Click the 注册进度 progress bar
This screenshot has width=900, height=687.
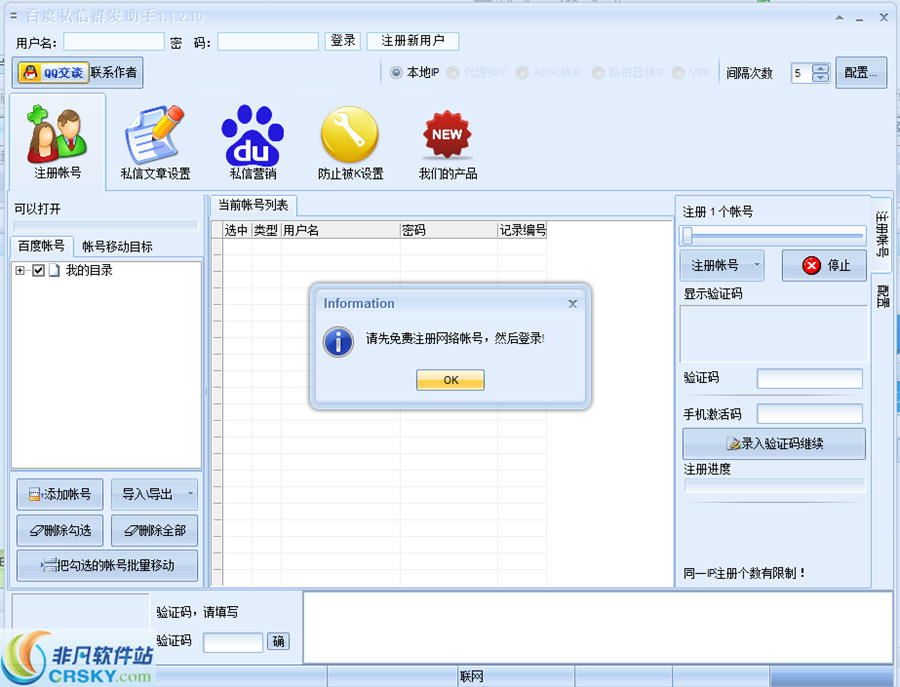(x=774, y=486)
